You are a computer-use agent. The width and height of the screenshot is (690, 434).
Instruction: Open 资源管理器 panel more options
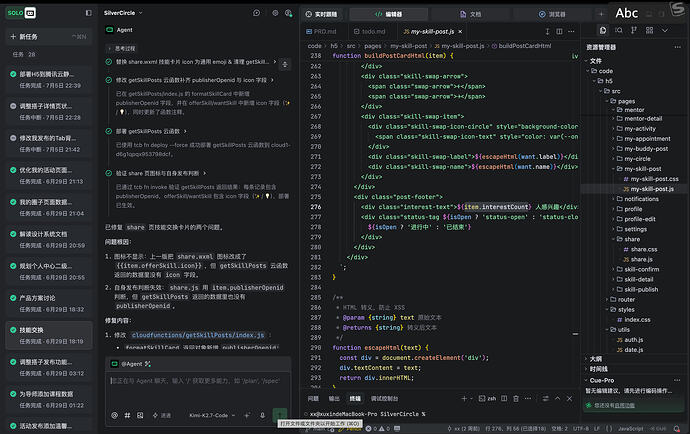coord(677,47)
